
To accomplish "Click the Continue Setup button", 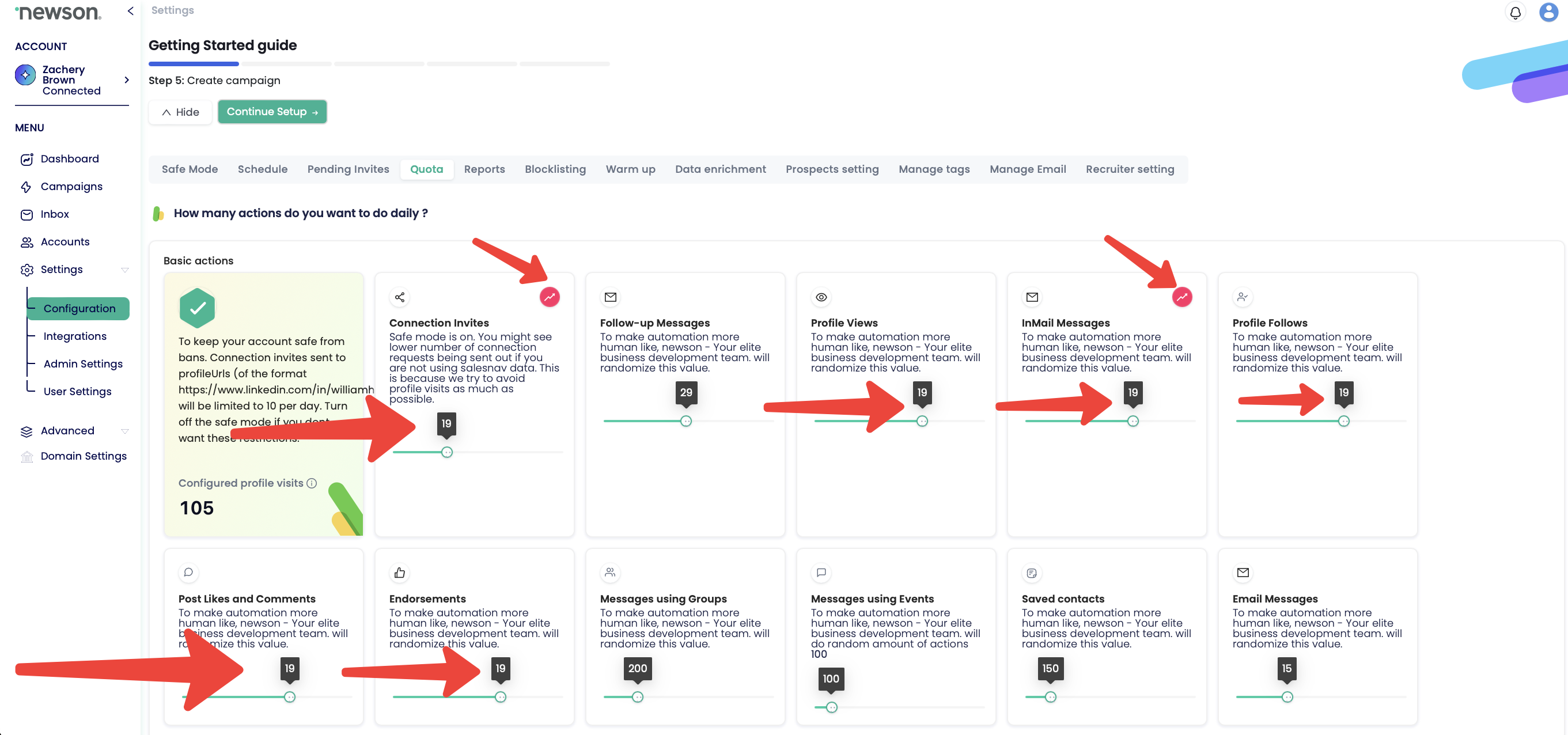I will 272,112.
